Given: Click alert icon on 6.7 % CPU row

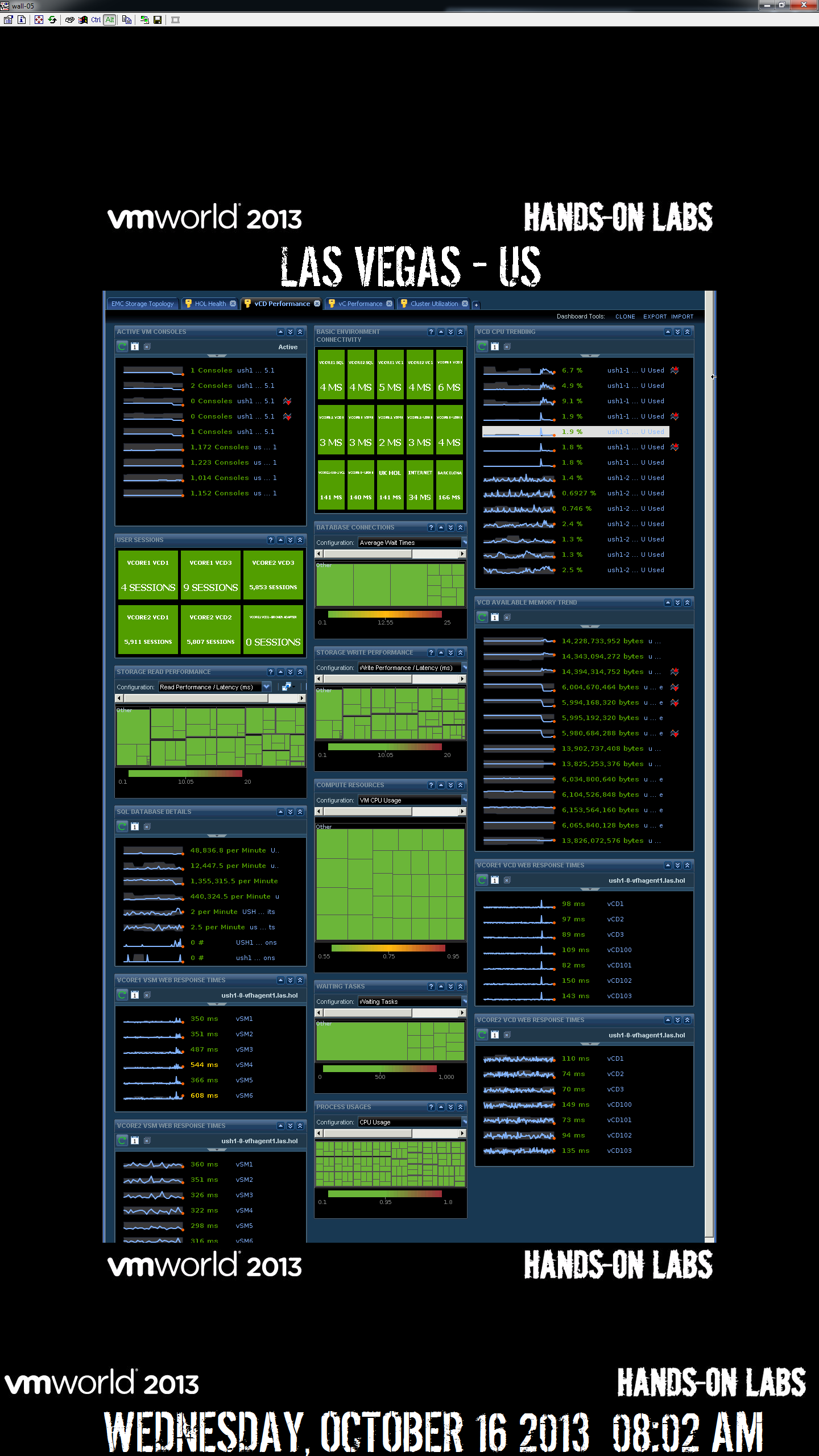Looking at the screenshot, I should tap(675, 370).
